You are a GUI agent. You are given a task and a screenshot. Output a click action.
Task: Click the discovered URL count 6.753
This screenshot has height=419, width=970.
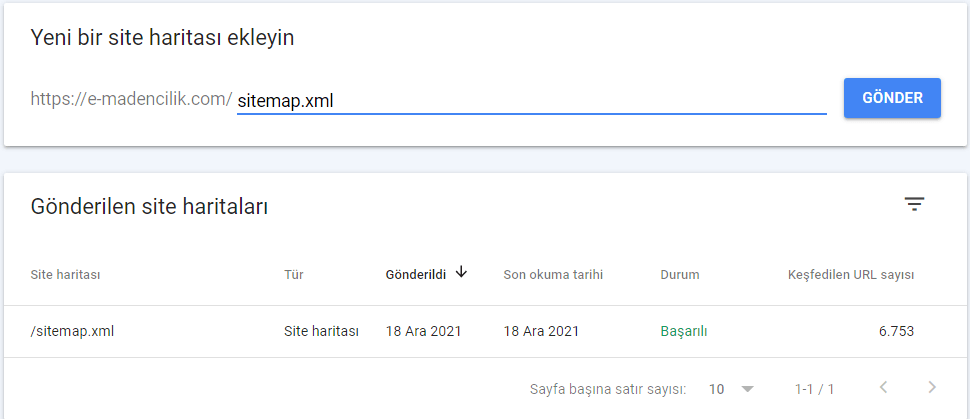coord(896,331)
